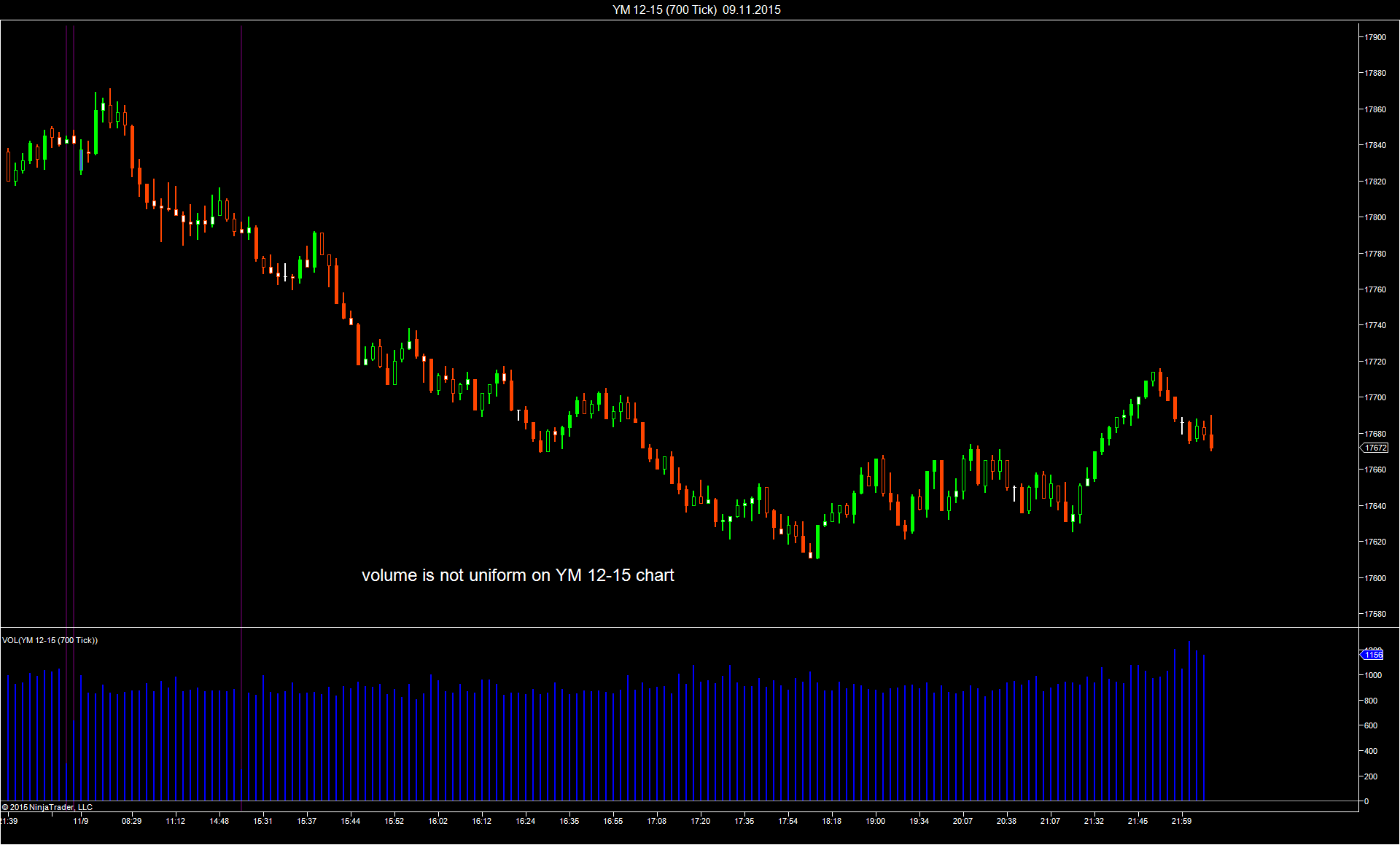Click the tallest volume bar near 21:59
Image resolution: width=1400 pixels, height=845 pixels.
pos(1189,722)
